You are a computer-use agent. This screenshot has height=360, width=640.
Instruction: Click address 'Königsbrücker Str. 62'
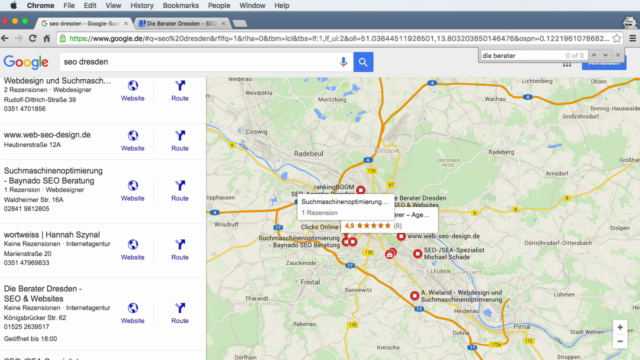pos(35,318)
